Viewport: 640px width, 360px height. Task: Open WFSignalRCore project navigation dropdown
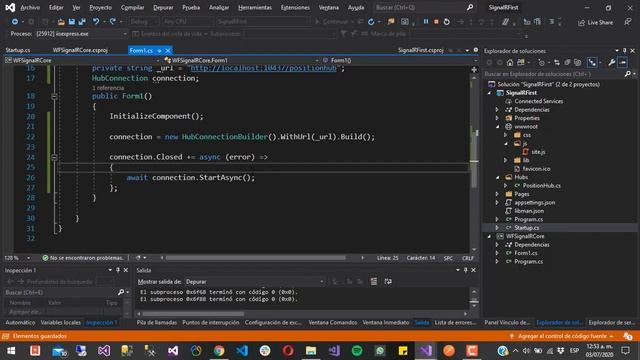point(158,60)
